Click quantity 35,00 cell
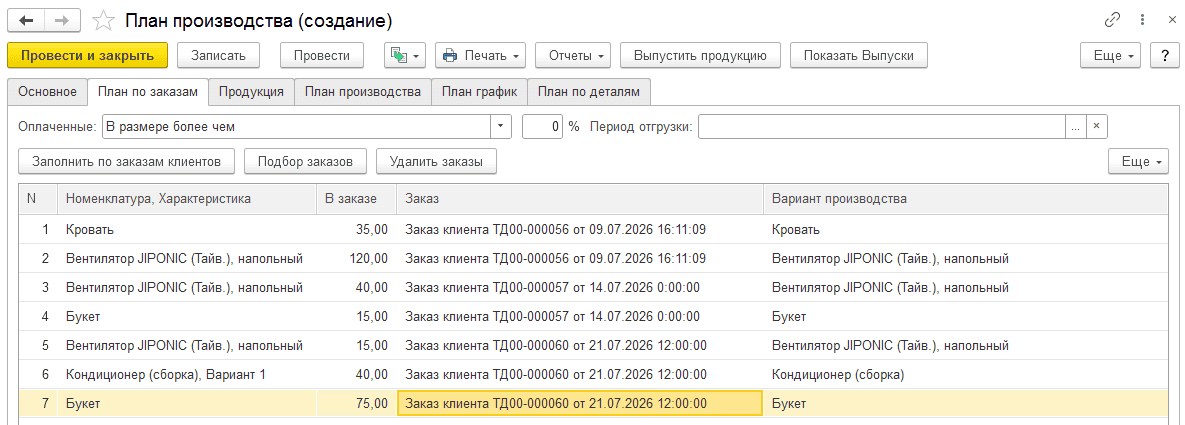 (356, 229)
